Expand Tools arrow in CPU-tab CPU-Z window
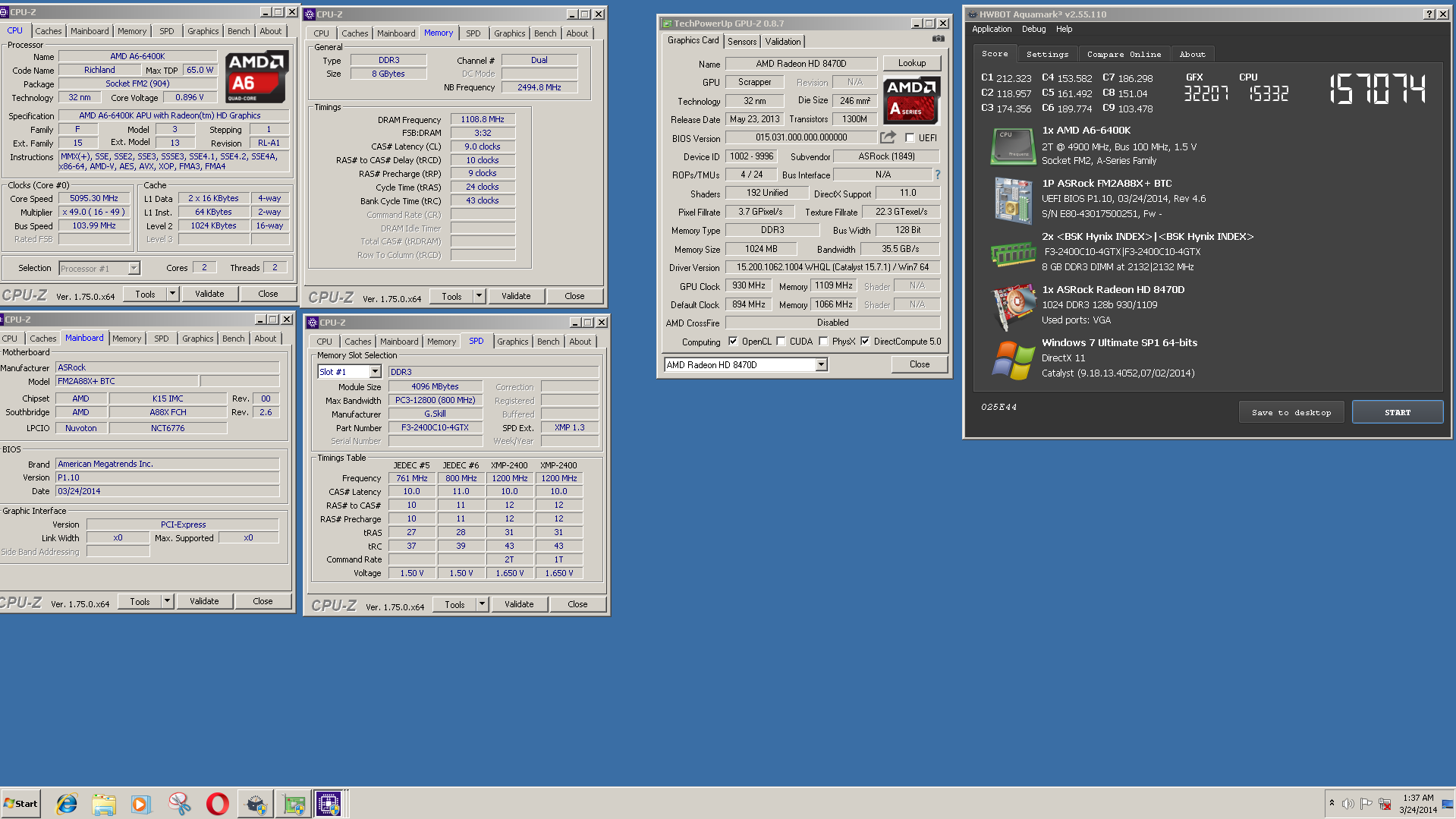This screenshot has width=1456, height=819. [x=172, y=294]
